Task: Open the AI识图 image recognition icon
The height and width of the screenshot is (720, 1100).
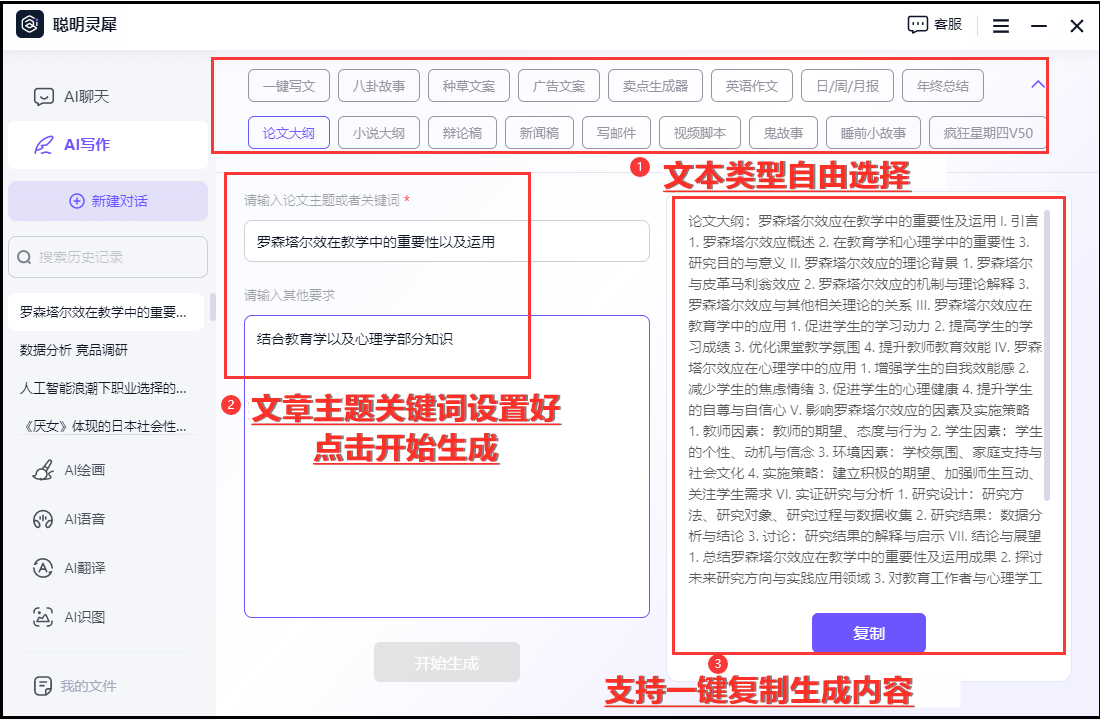Action: [43, 617]
